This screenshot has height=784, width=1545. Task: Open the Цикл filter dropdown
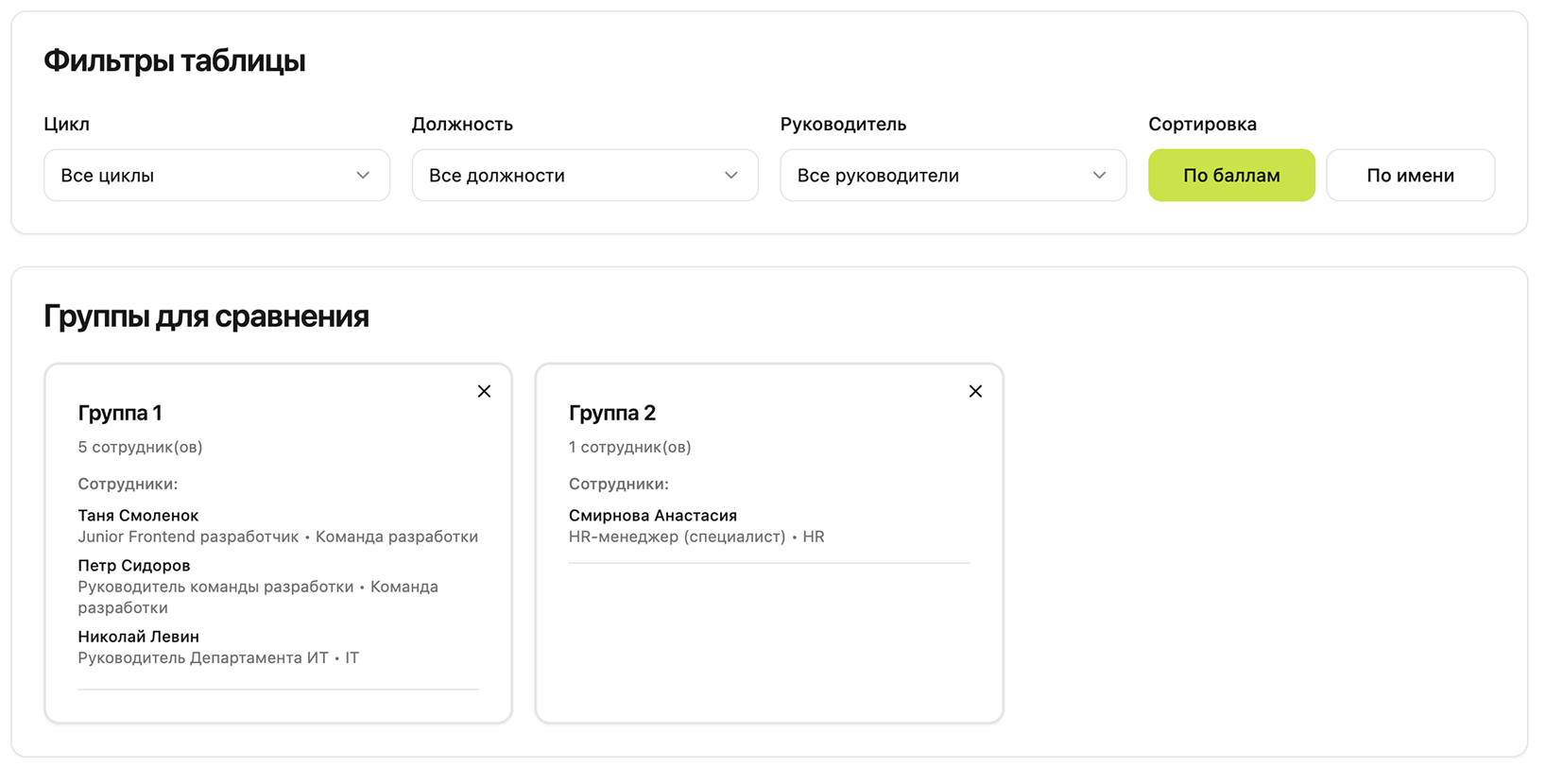pos(216,176)
